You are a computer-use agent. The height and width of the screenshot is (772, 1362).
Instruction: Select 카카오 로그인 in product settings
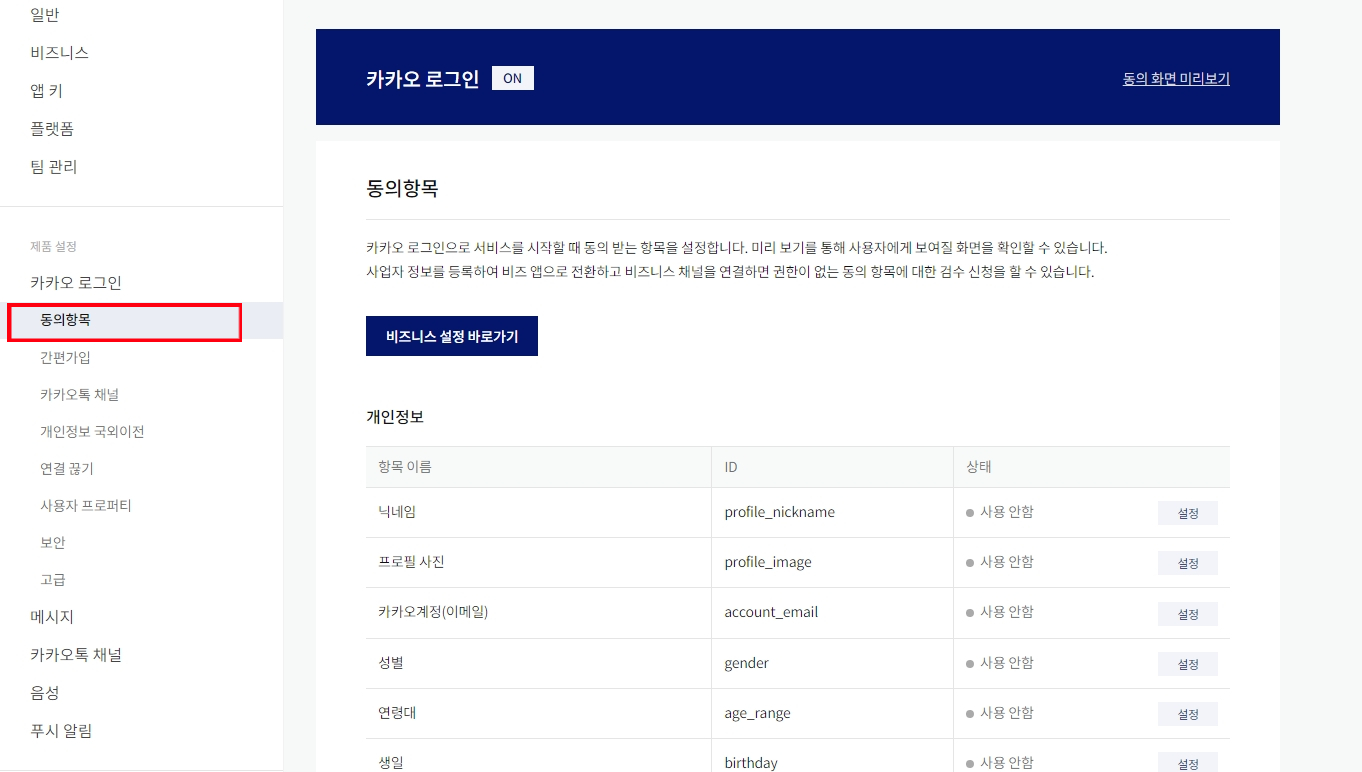(76, 283)
